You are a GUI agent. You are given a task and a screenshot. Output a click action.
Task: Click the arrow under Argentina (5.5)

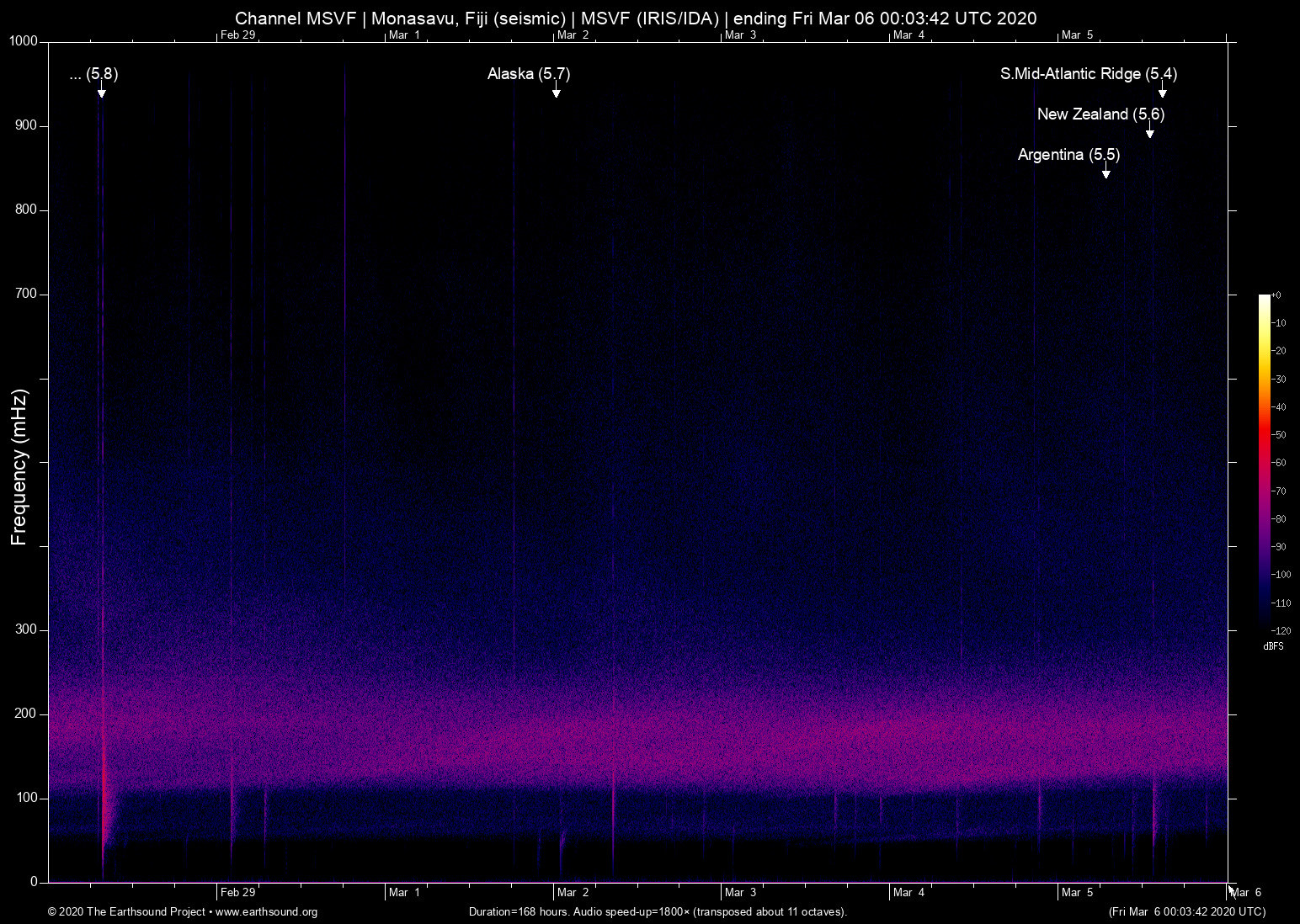click(1106, 173)
